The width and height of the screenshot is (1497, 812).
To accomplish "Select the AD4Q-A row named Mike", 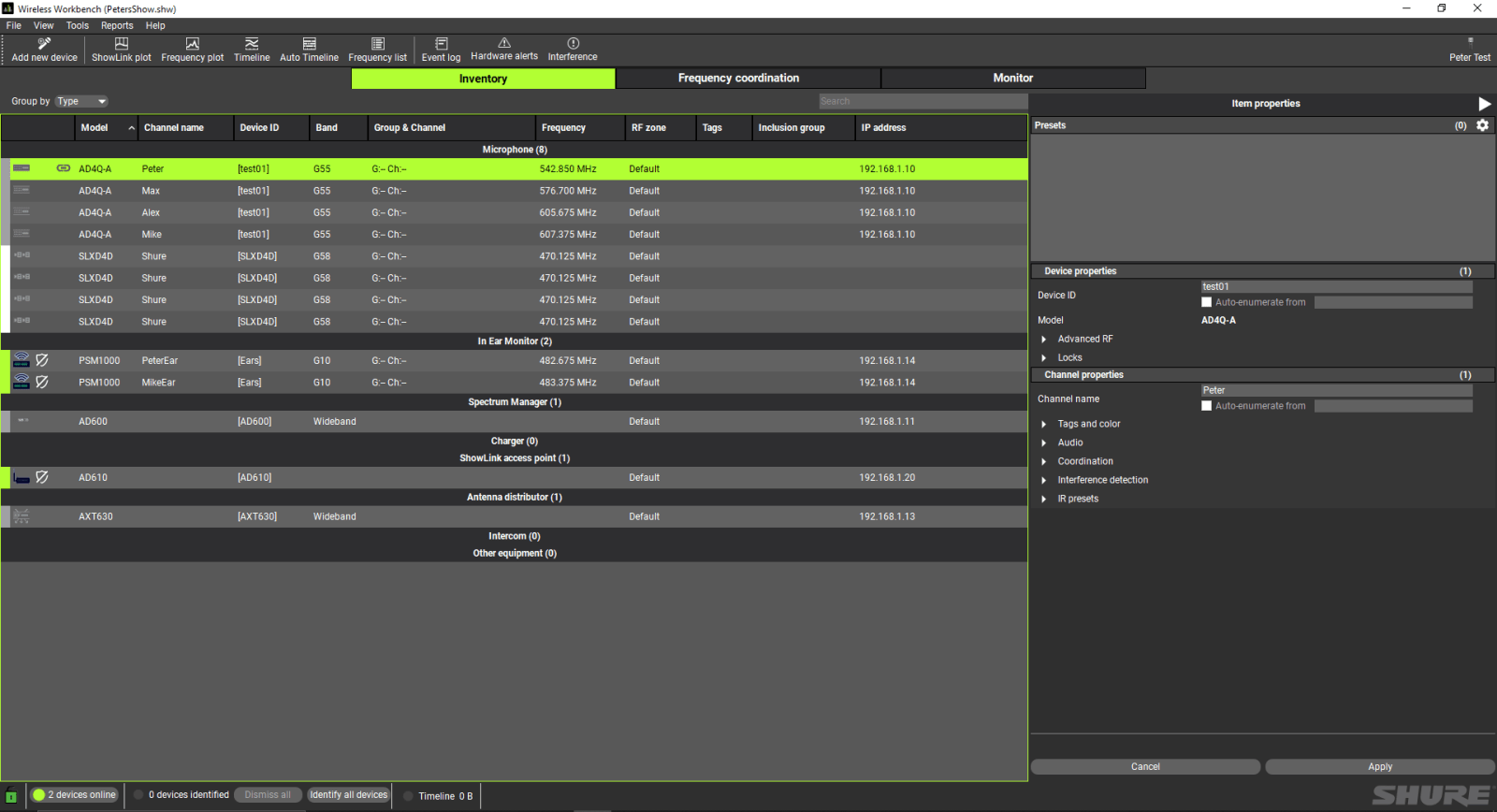I will pyautogui.click(x=515, y=235).
